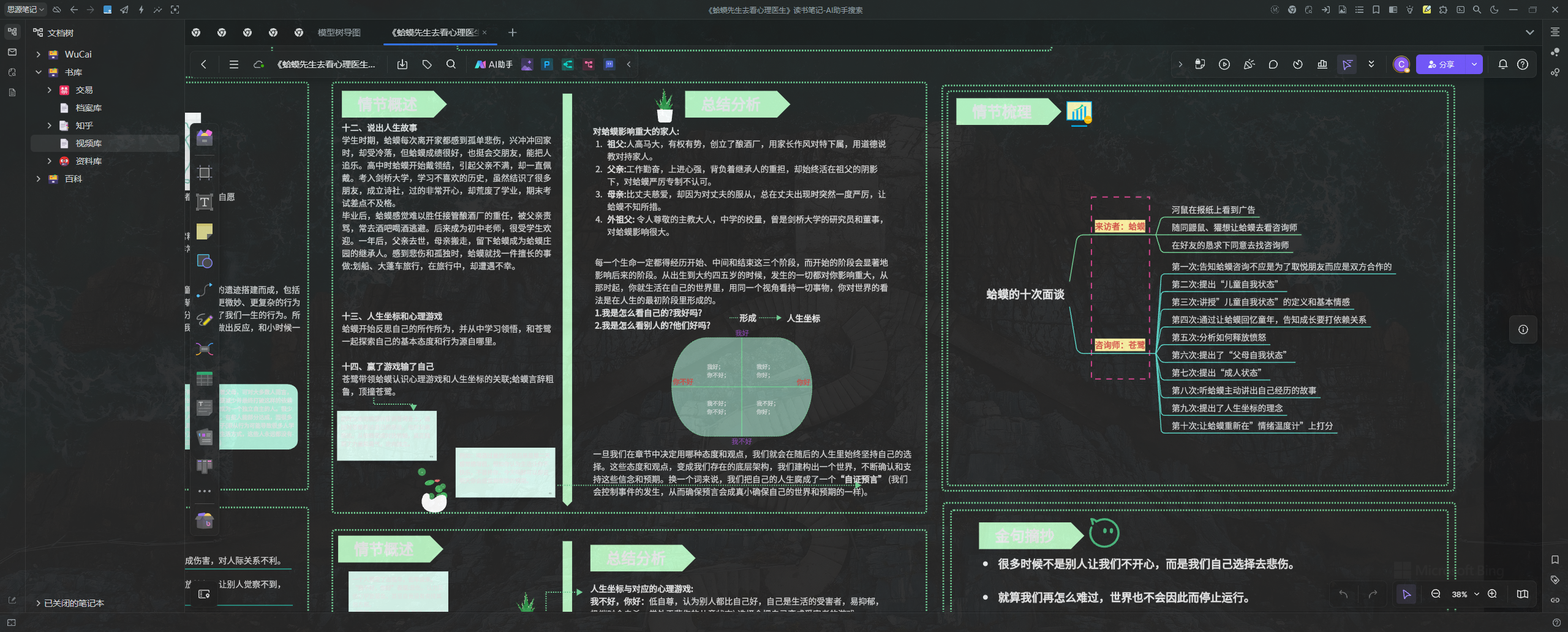
Task: Start presentation with the play icon
Action: point(1224,64)
